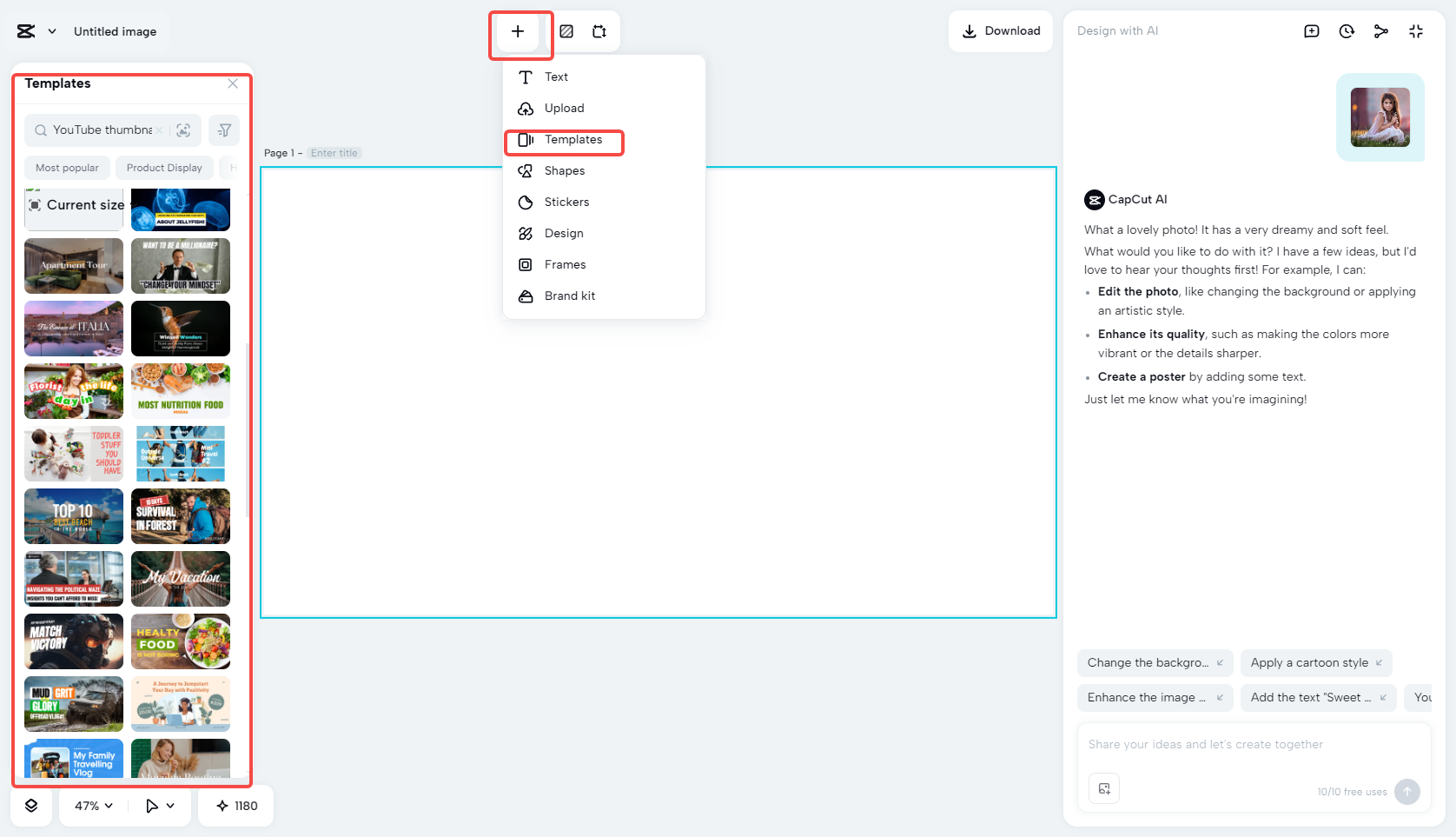
Task: Click the image search icon in search box
Action: (183, 130)
